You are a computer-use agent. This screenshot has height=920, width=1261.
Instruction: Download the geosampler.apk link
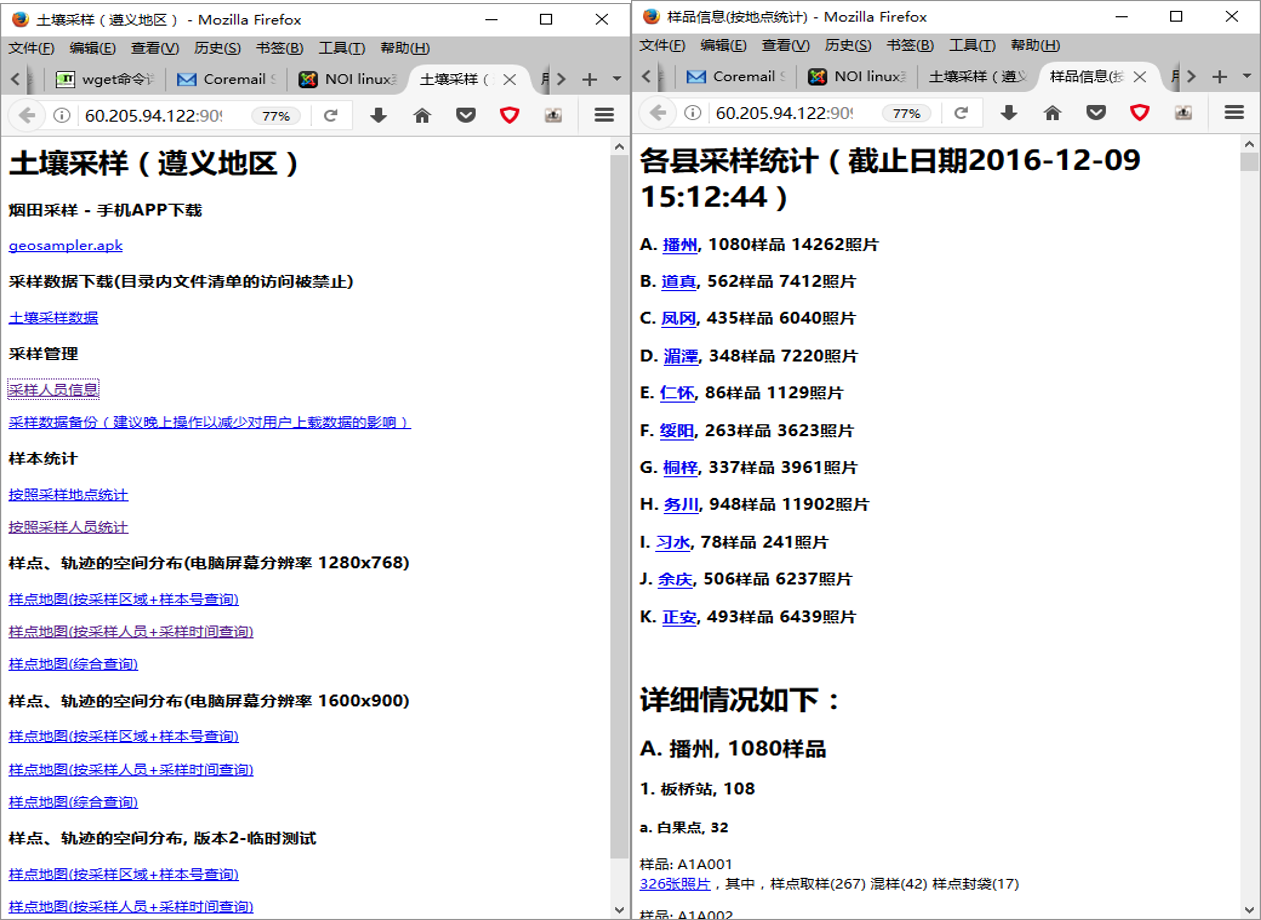pos(66,245)
